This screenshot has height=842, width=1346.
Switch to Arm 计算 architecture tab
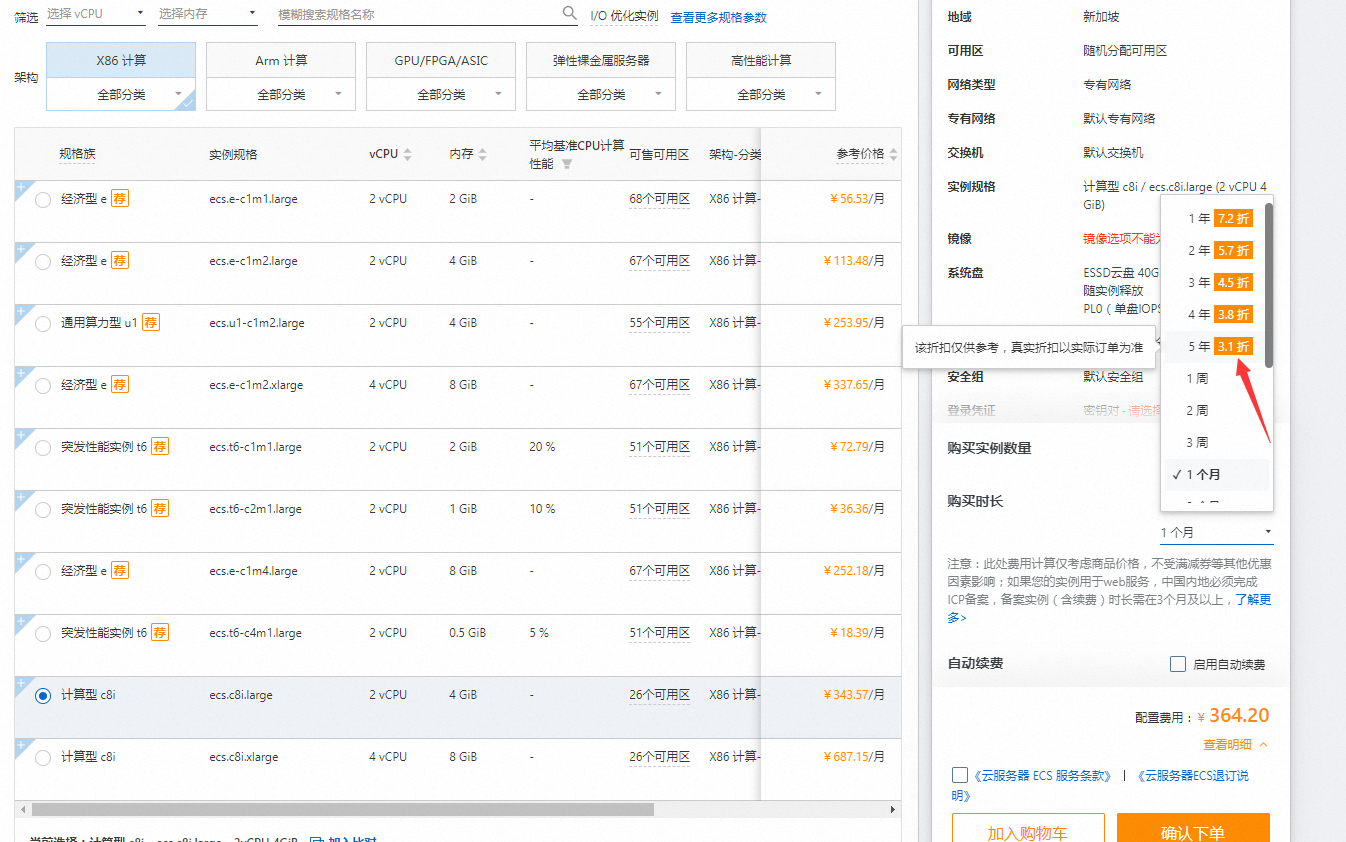[281, 61]
